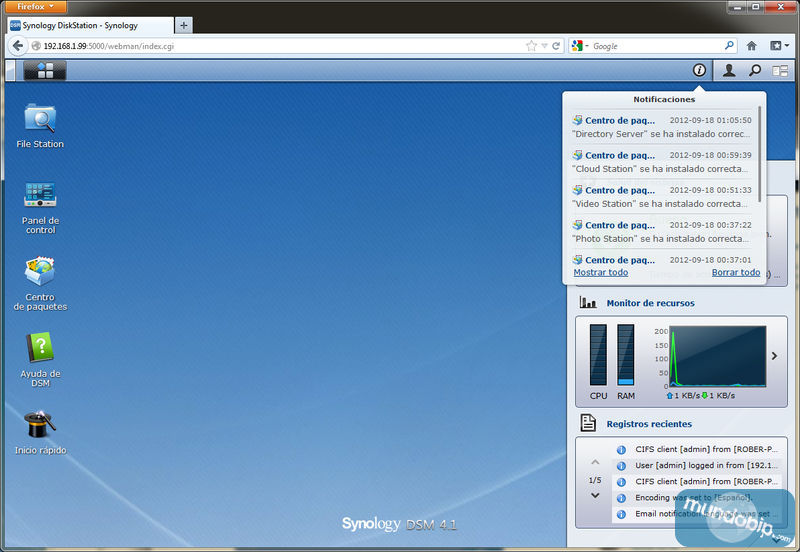Screen dimensions: 800x552
Task: Select the 'Encoding was set to' log entry
Action: click(x=696, y=497)
